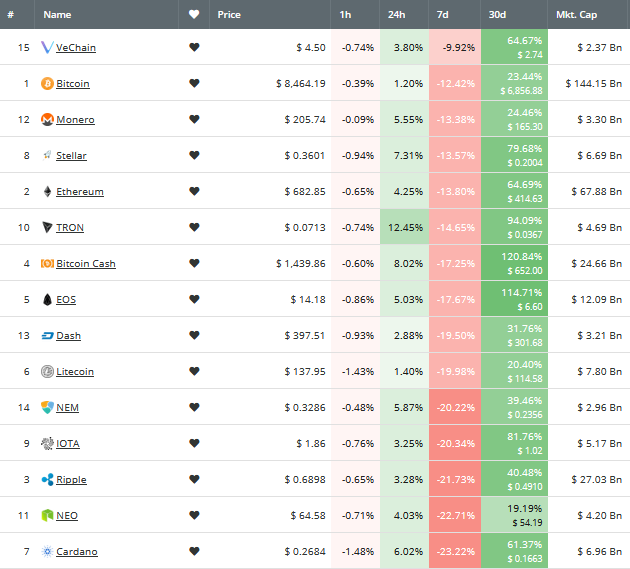
Task: Open the Litecoin link
Action: click(75, 371)
